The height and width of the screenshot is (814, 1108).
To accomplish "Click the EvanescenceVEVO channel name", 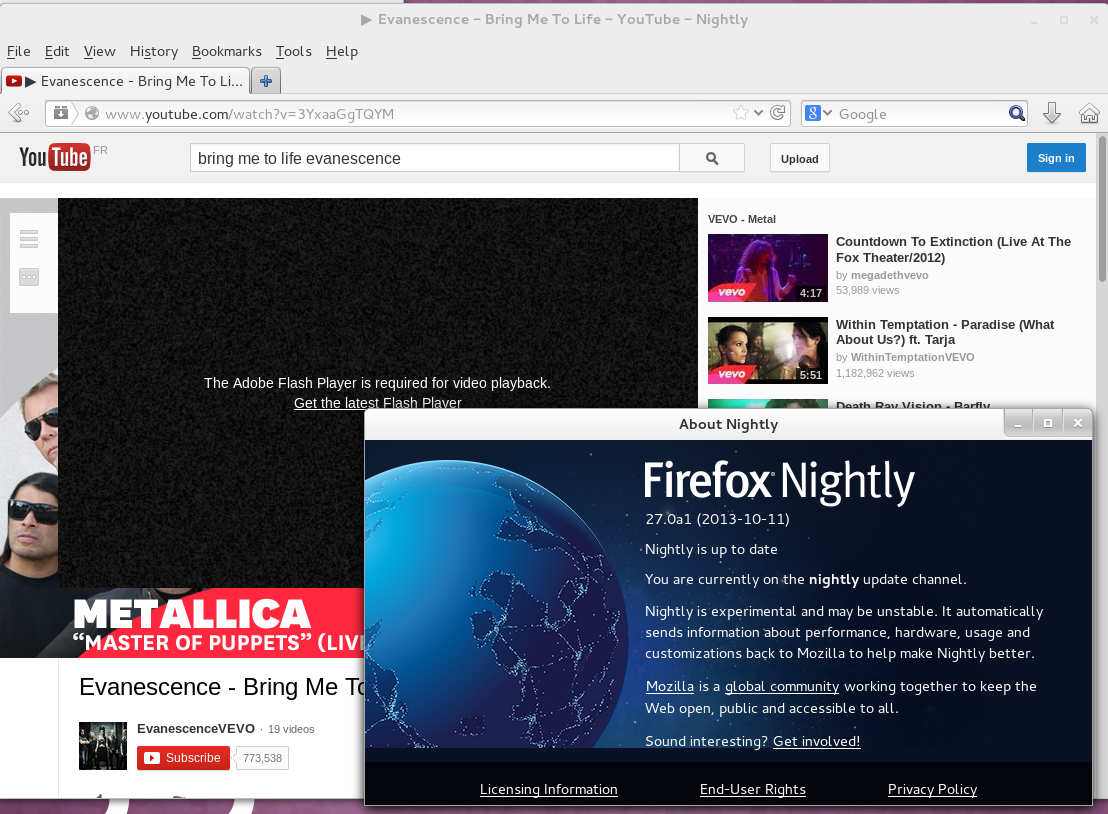I will coord(196,729).
